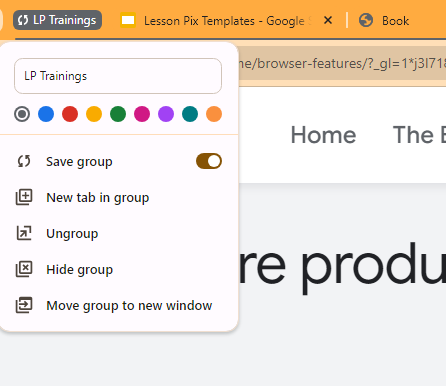The height and width of the screenshot is (386, 446).
Task: Choose New tab in group
Action: [119, 197]
